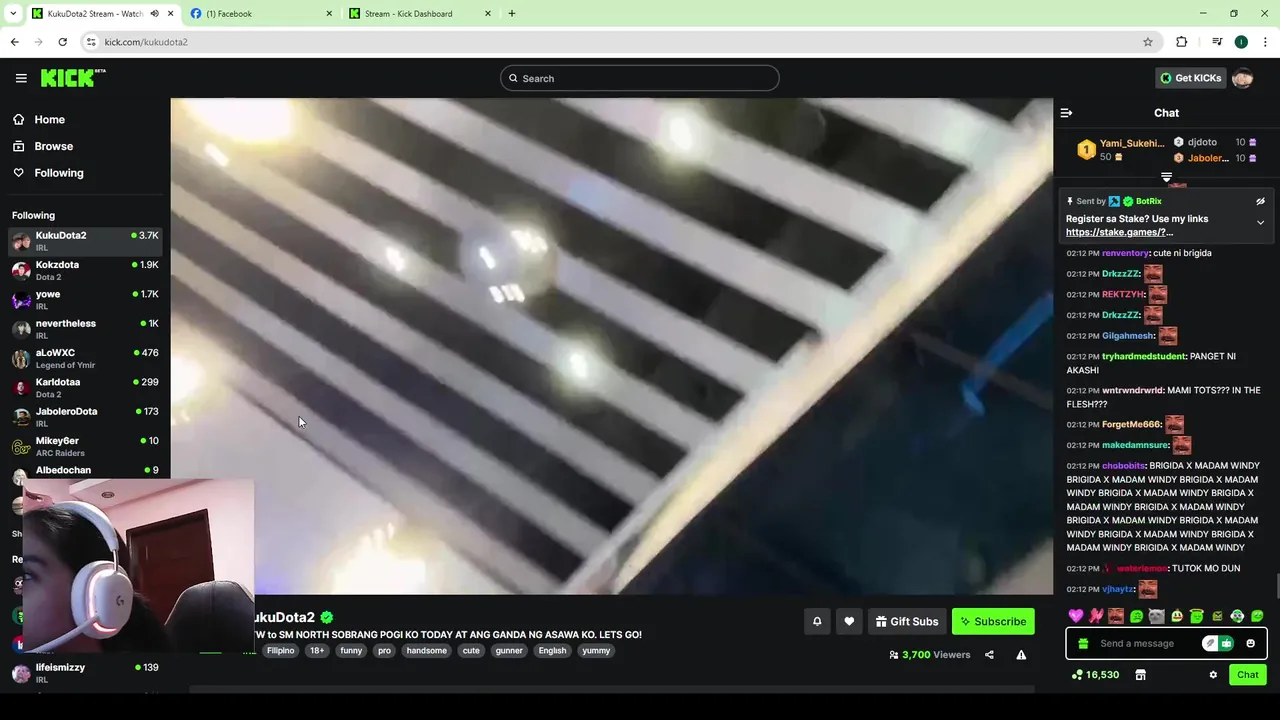The width and height of the screenshot is (1280, 720).
Task: Hide the pinned BotRix message
Action: coord(1260,201)
